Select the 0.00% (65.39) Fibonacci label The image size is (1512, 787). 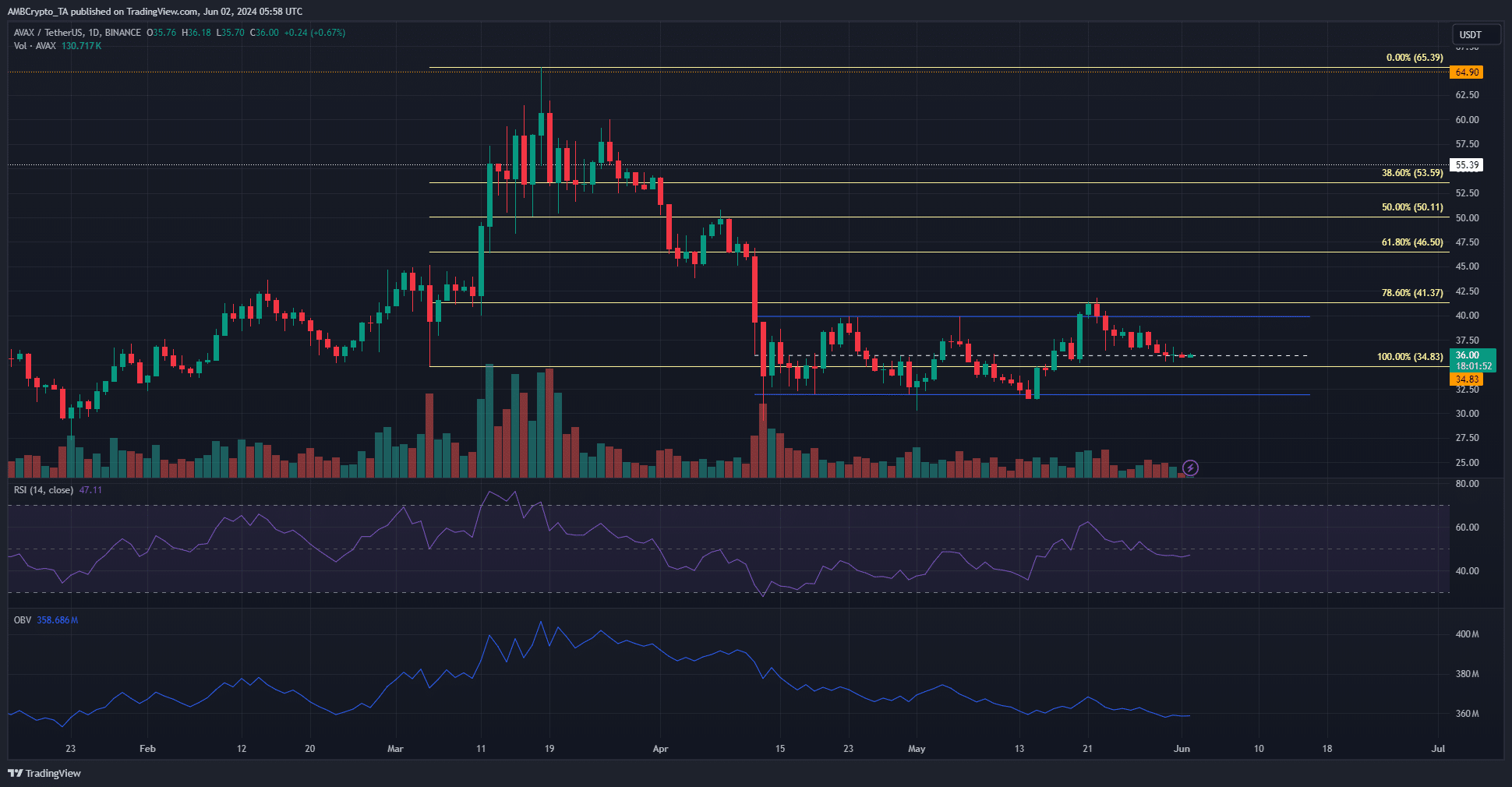click(1415, 58)
